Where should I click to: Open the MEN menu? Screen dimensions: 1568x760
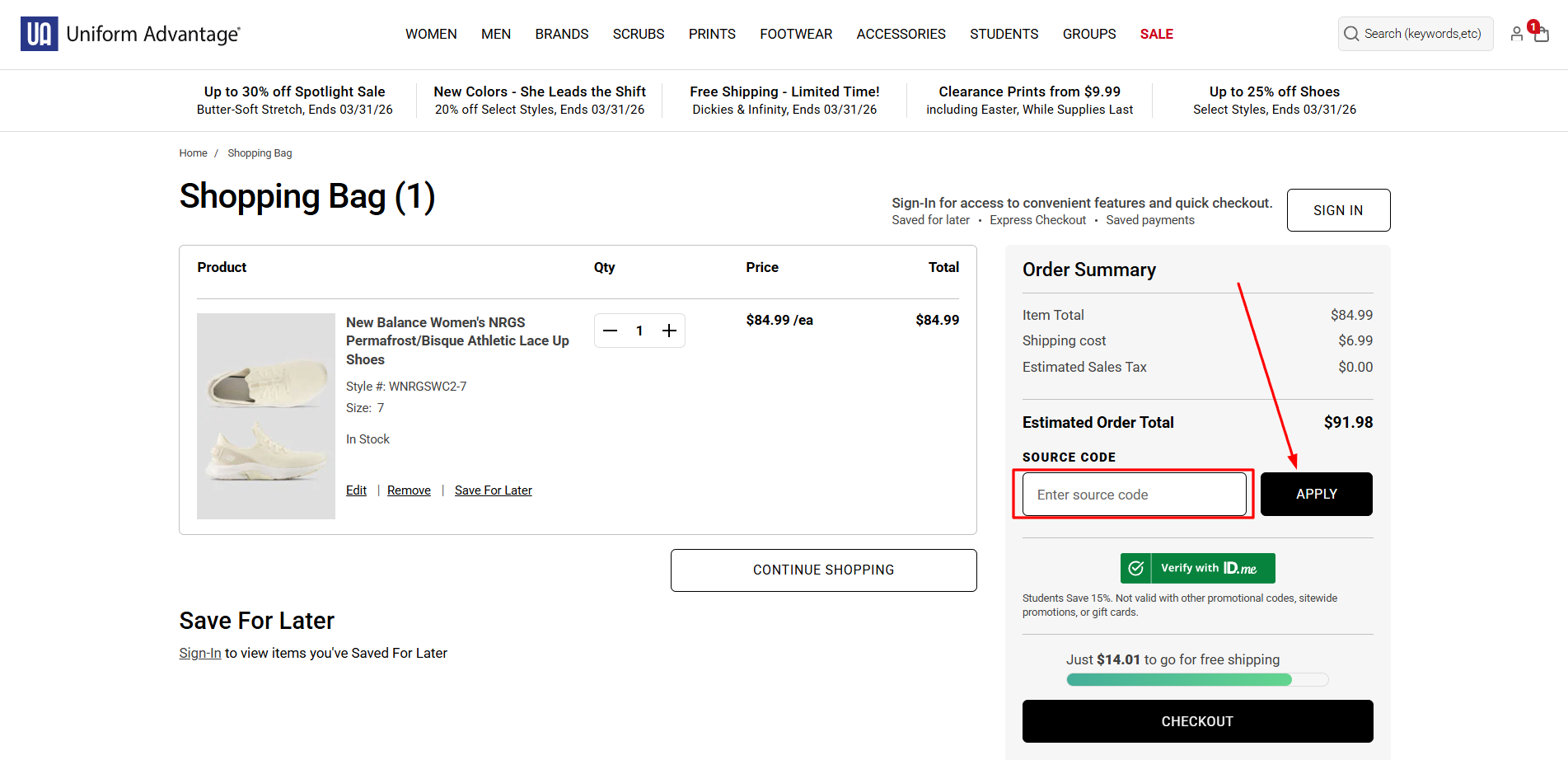point(496,34)
